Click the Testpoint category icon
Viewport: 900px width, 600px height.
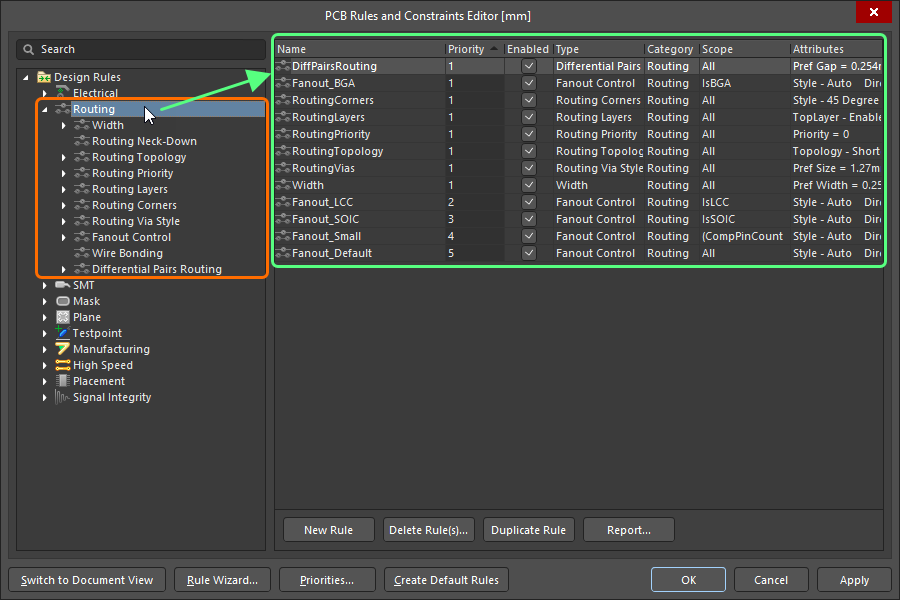click(63, 332)
